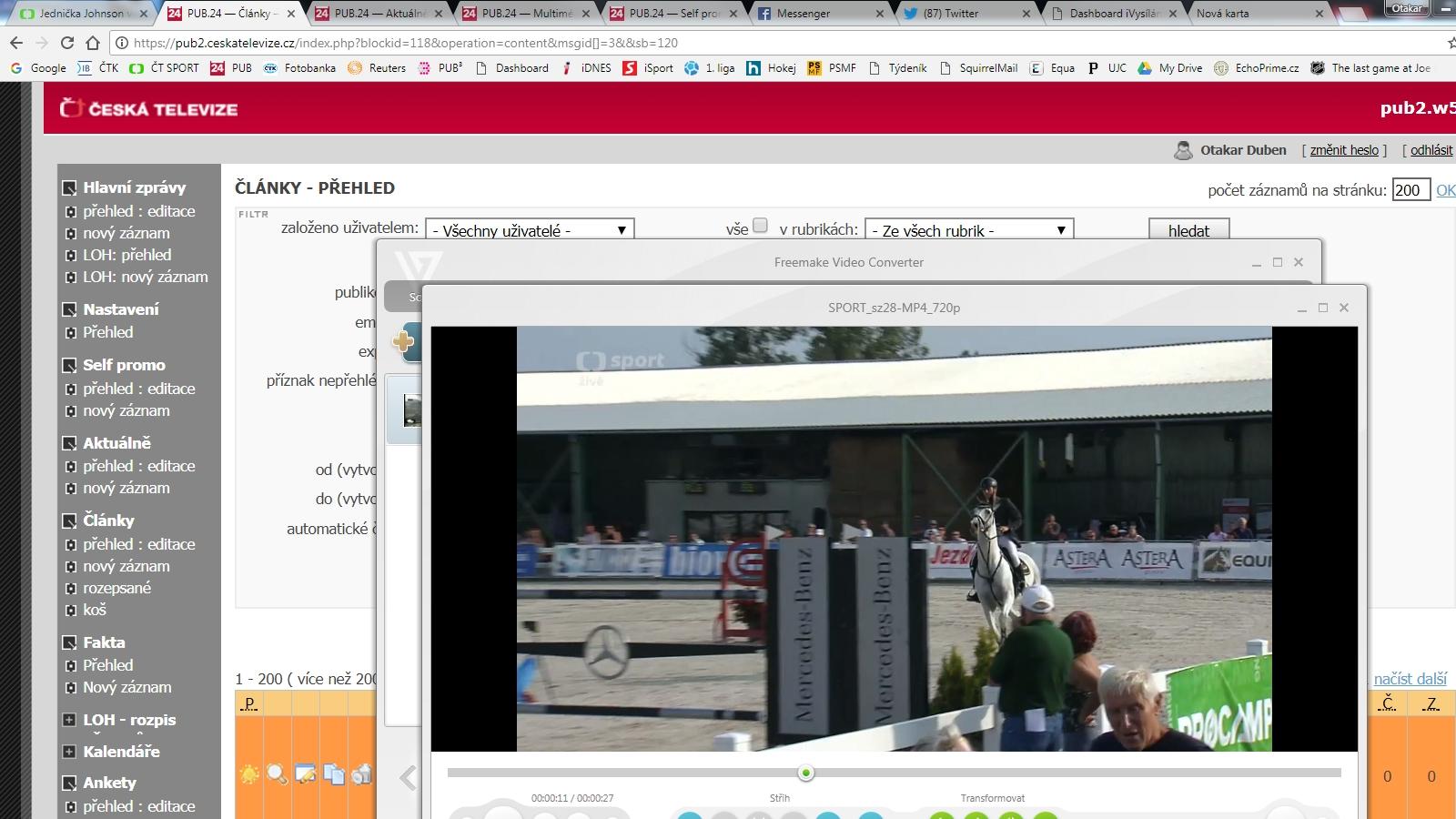1456x819 pixels.
Task: Click the 'počet záznamů na stránku' input field
Action: click(x=1410, y=189)
